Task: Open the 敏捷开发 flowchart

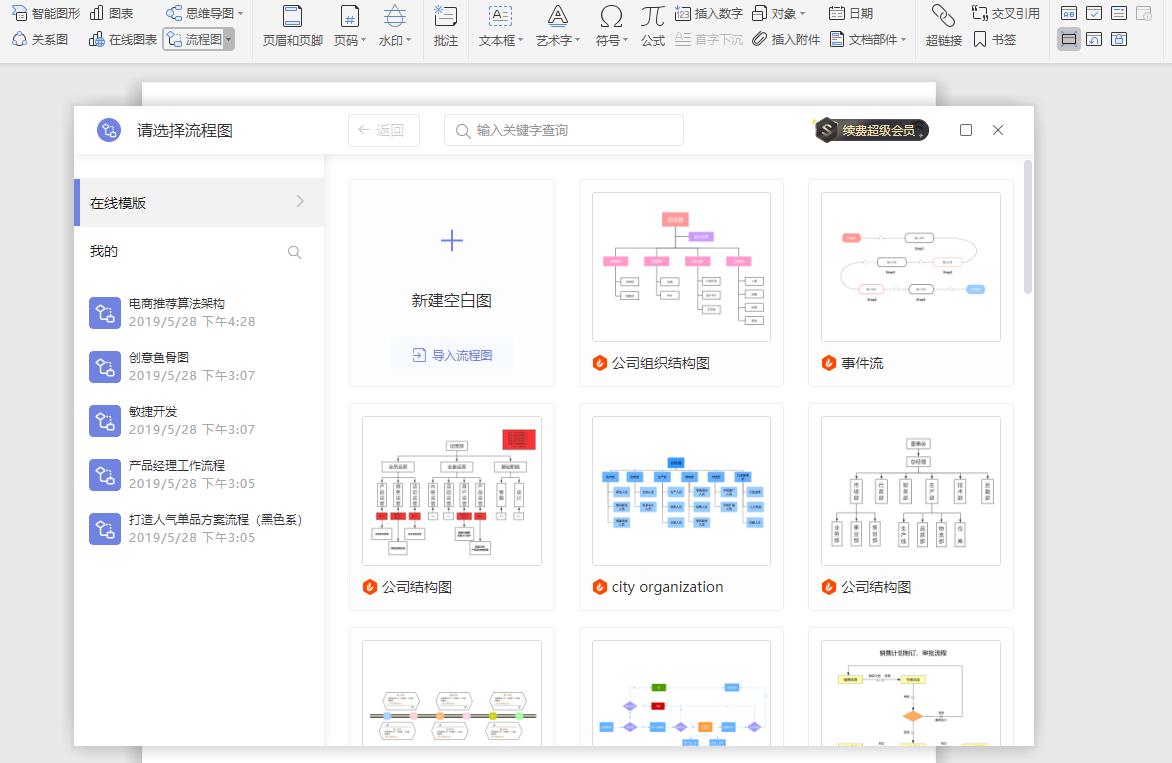Action: coord(197,421)
